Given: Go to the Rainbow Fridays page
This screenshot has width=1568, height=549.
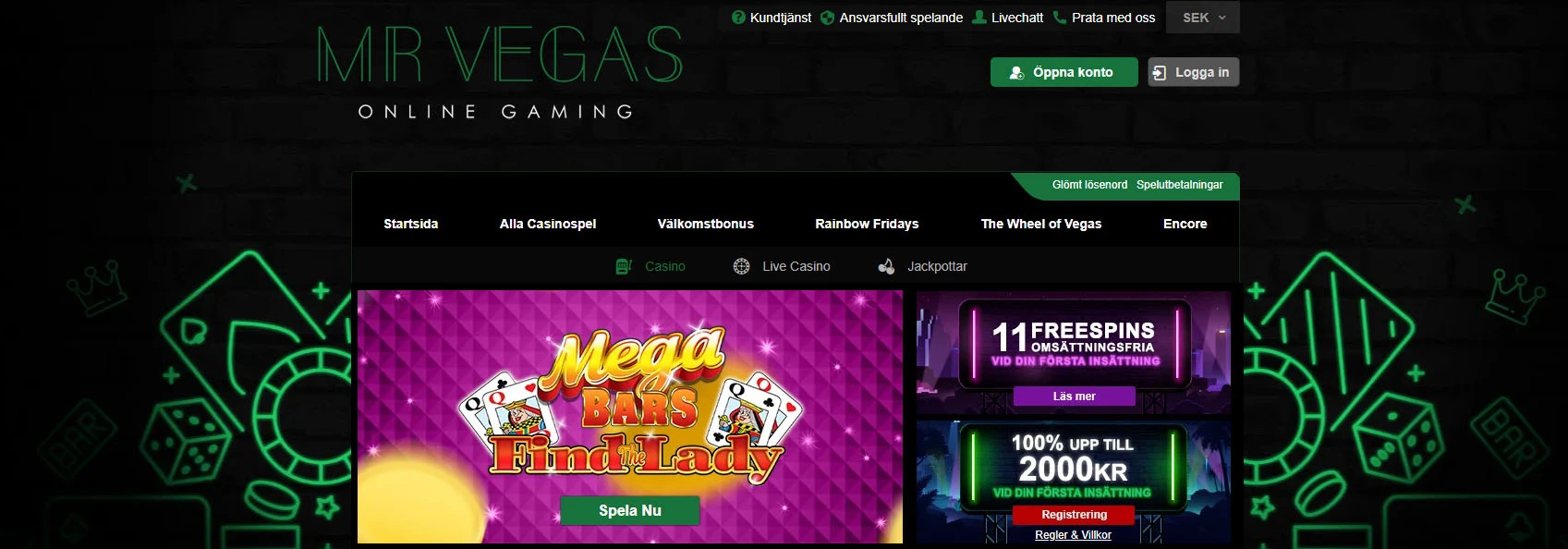Looking at the screenshot, I should (x=867, y=224).
